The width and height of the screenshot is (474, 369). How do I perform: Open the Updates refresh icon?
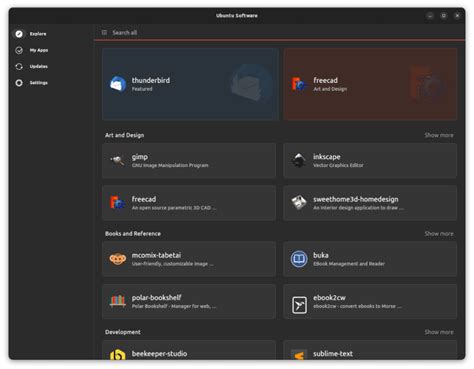tap(19, 66)
